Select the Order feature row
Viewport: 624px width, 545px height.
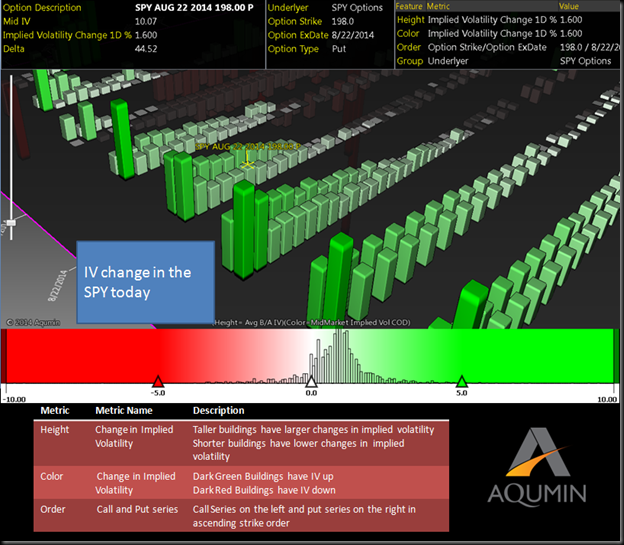click(507, 47)
